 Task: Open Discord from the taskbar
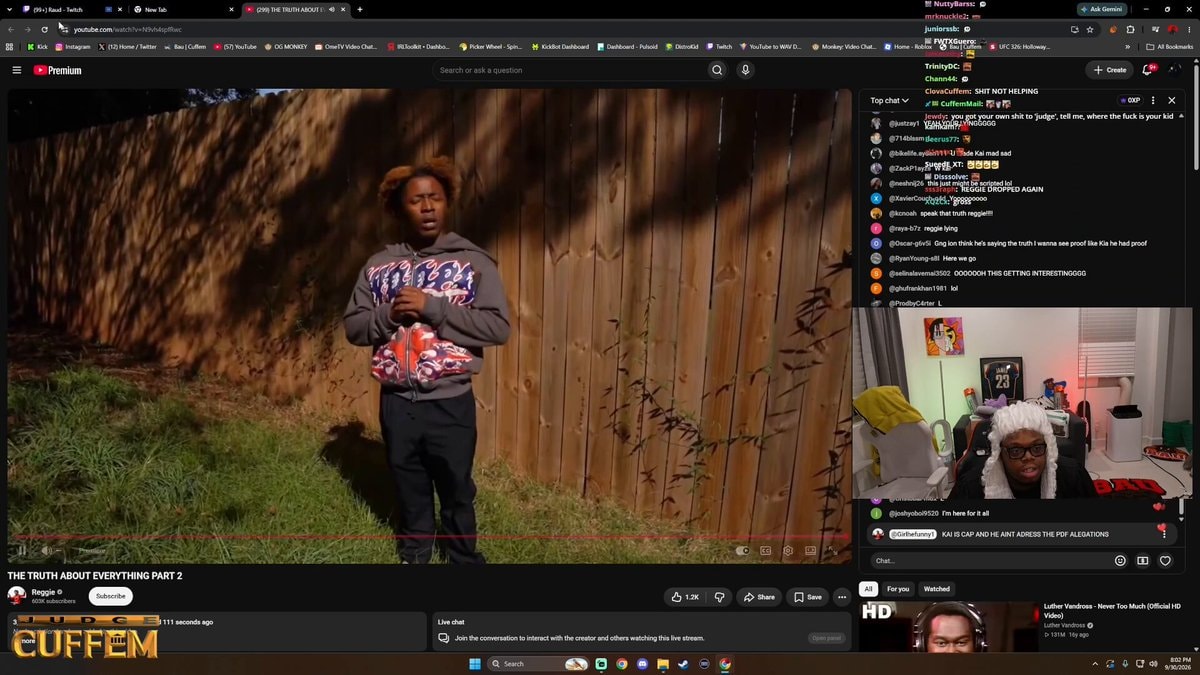tap(643, 663)
